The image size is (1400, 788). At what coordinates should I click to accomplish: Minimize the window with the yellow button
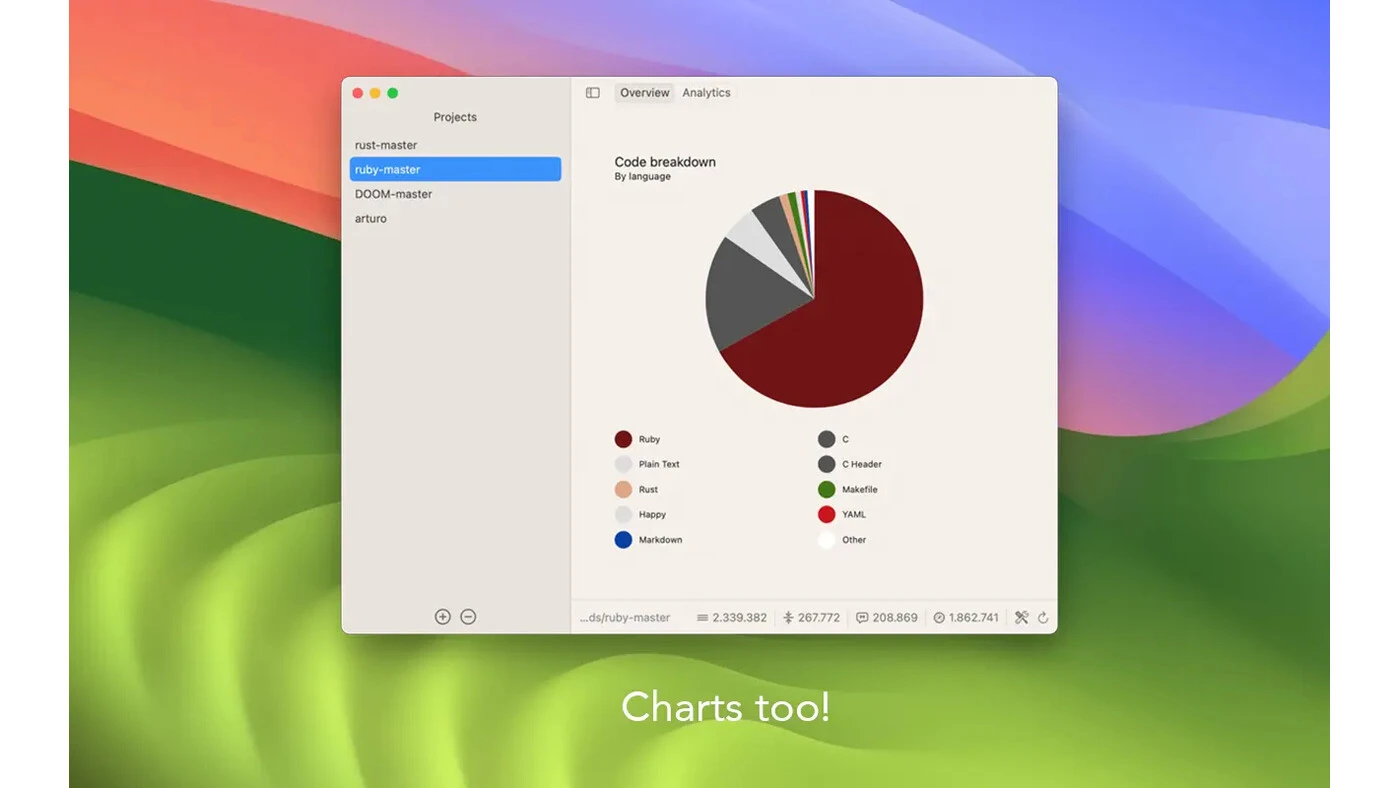[375, 93]
